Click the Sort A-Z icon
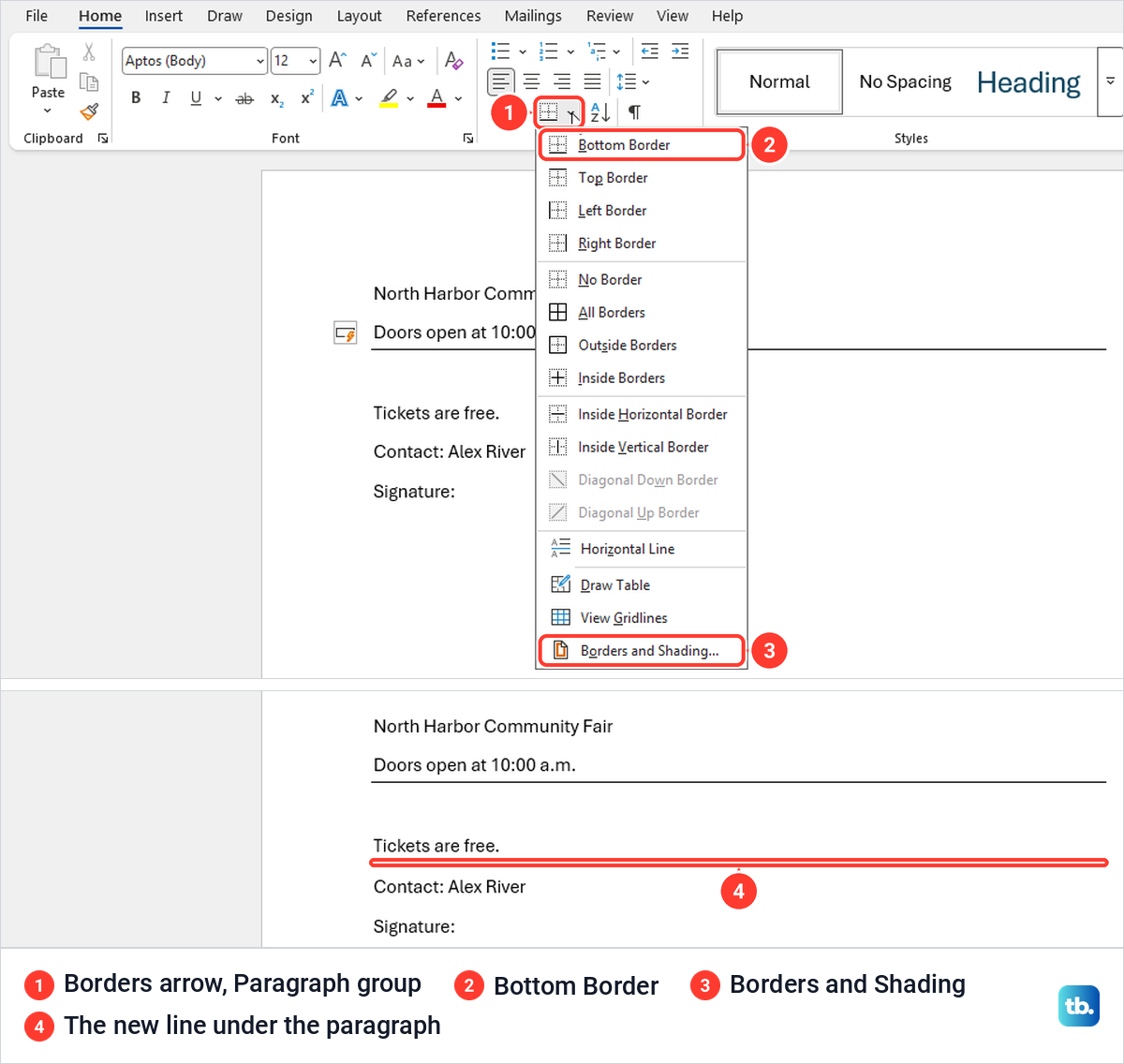 [600, 112]
